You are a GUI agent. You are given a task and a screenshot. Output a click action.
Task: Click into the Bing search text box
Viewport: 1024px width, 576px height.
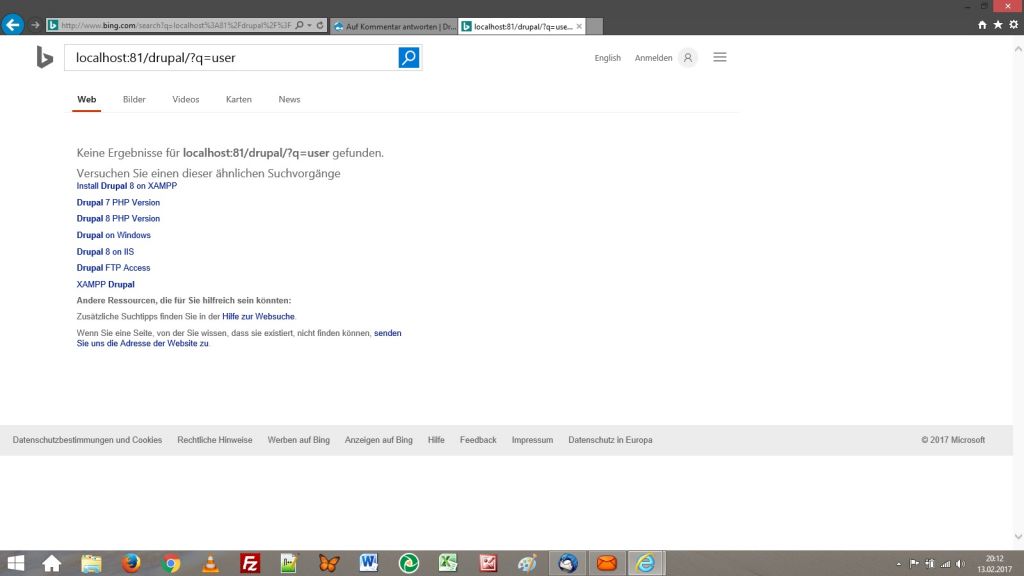tap(230, 58)
